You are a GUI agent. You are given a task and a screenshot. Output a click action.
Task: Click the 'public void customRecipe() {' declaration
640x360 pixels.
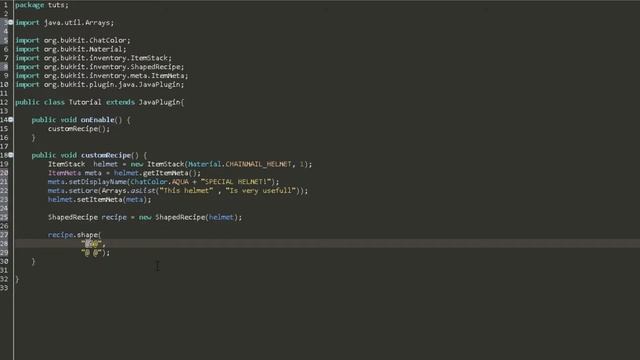[89, 155]
